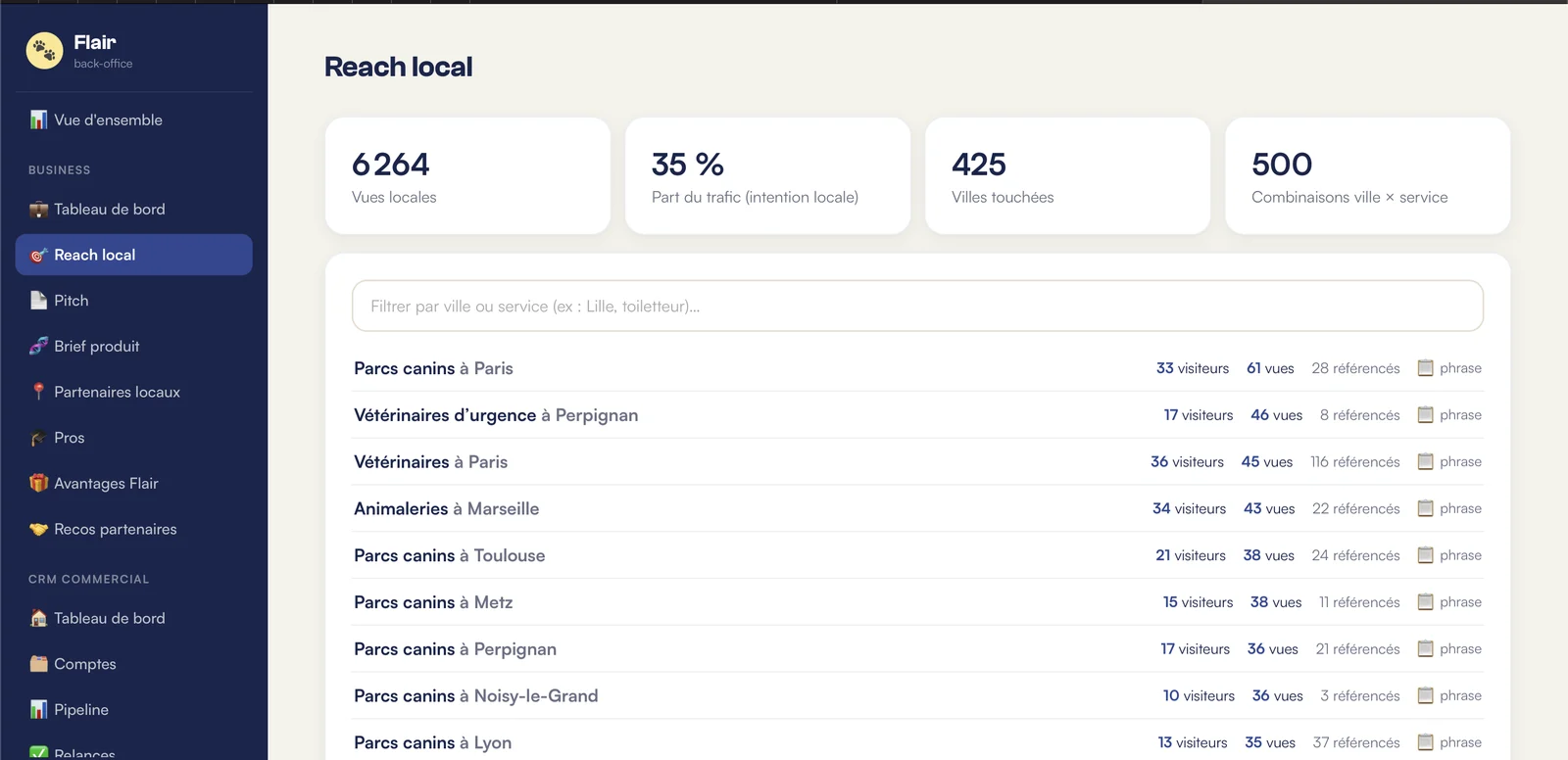1568x760 pixels.
Task: Copy phrase icon for Vétérinaires d'urgence à Perpignan
Action: 1426,415
